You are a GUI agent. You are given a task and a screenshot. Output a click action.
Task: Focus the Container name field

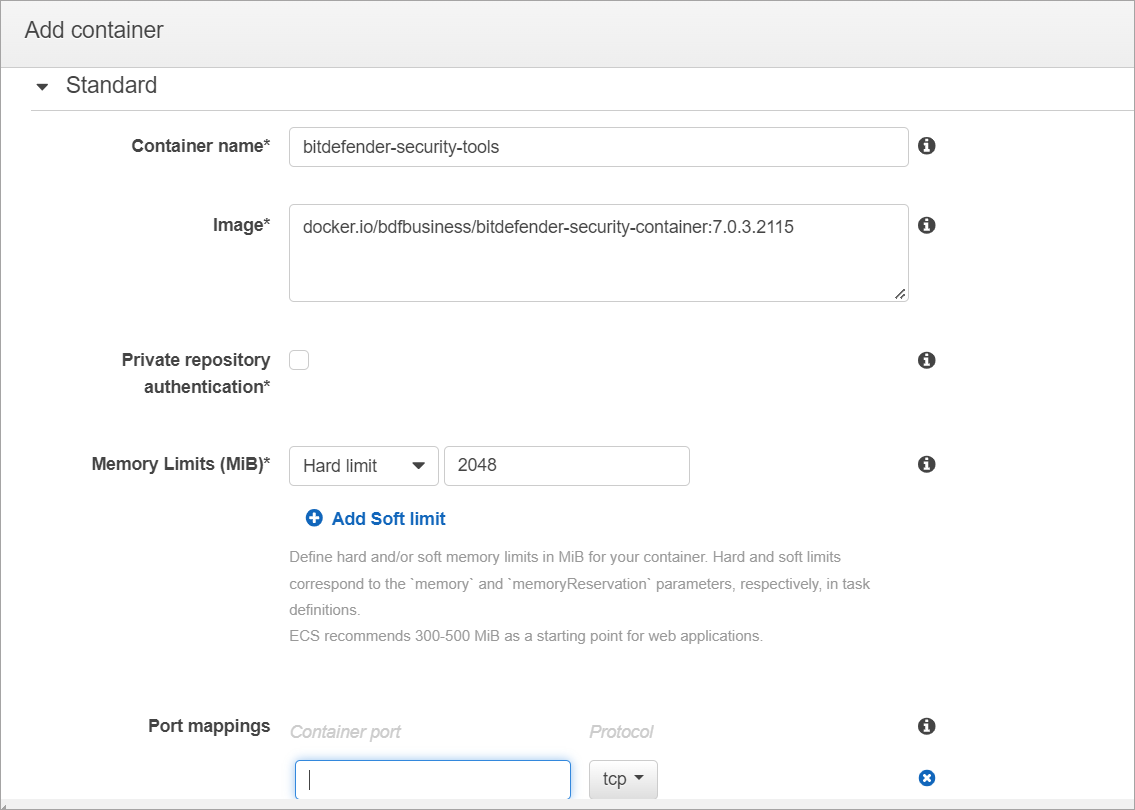[599, 147]
